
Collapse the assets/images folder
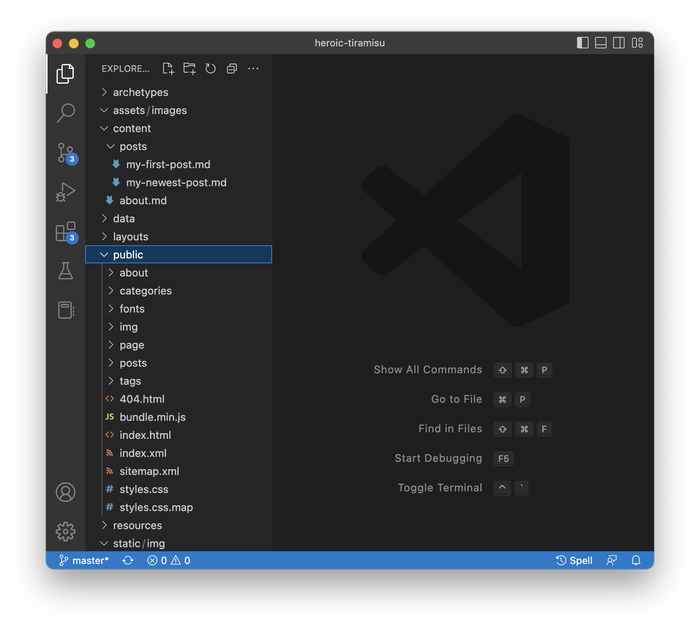179,110
